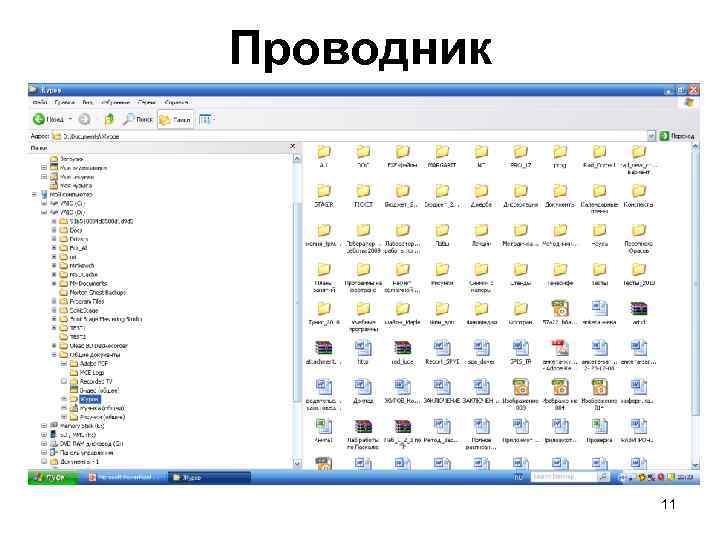Click the Курсы taskbar window button
The image size is (720, 540).
pos(209,478)
